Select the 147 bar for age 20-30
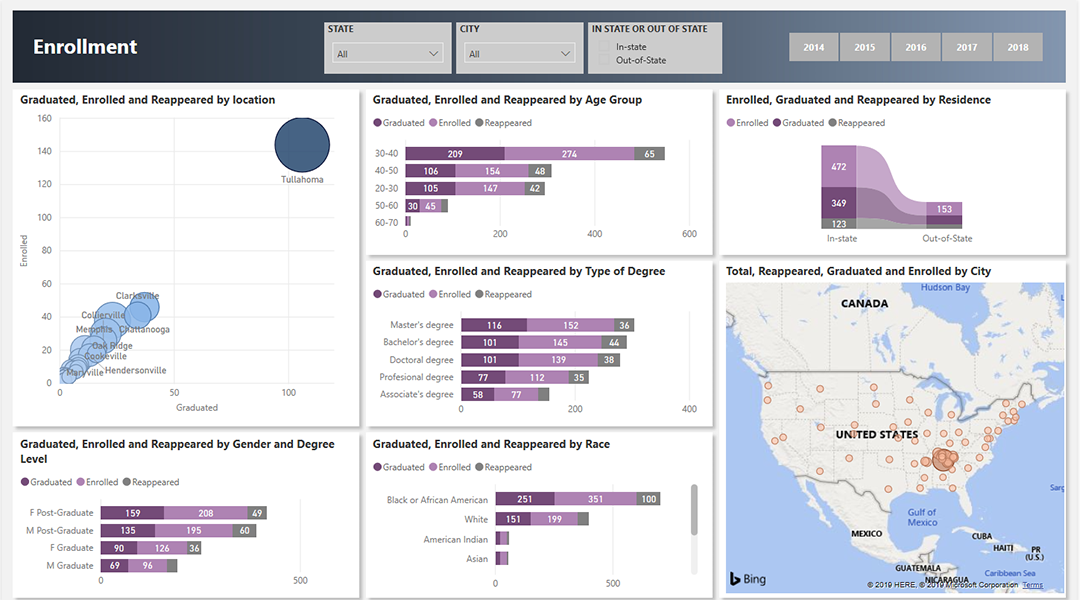Viewport: 1080px width, 600px height. 490,188
